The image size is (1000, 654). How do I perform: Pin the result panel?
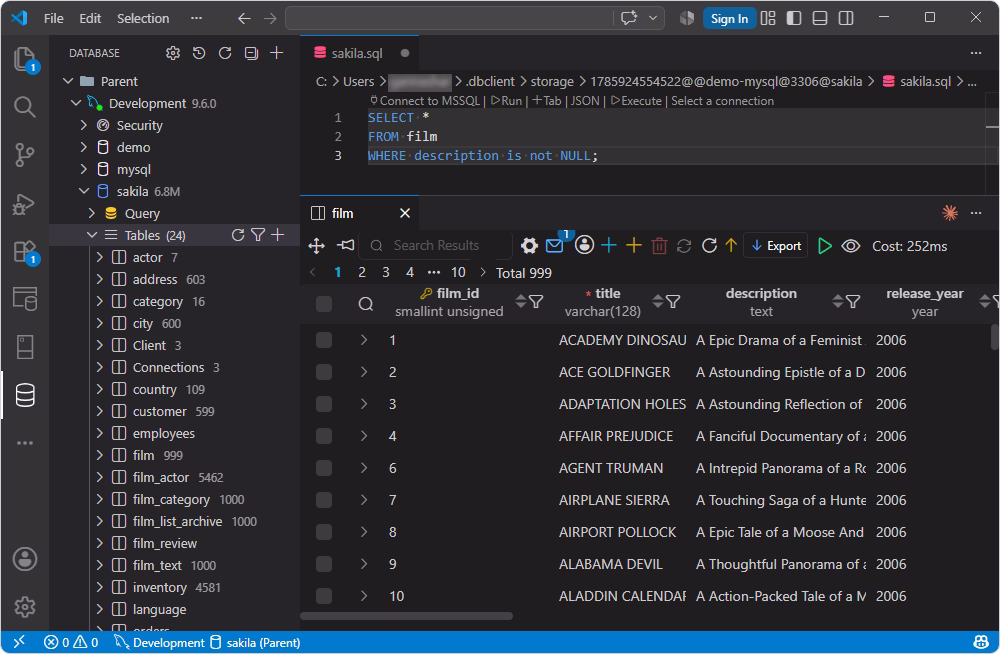[x=345, y=246]
